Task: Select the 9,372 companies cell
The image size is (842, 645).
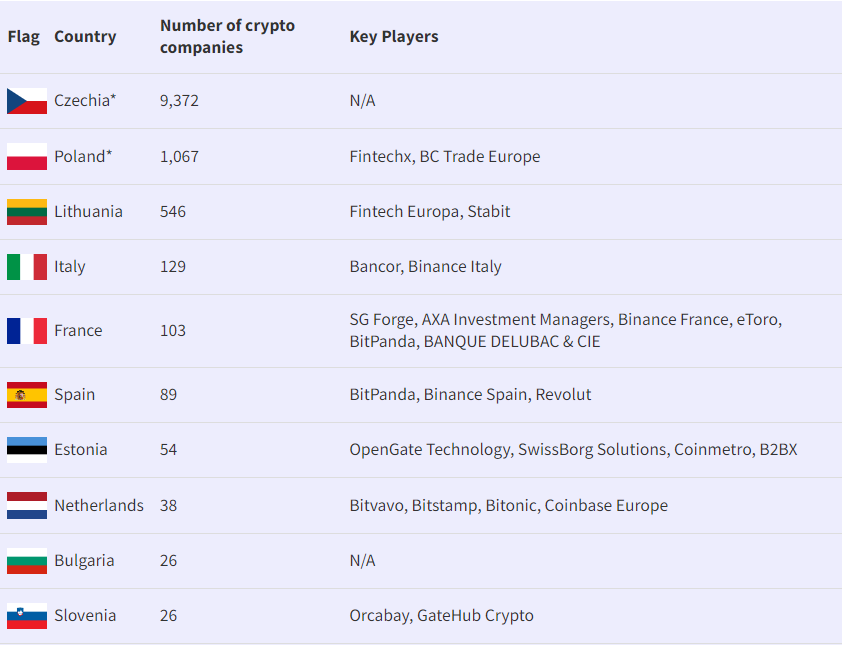Action: tap(179, 101)
